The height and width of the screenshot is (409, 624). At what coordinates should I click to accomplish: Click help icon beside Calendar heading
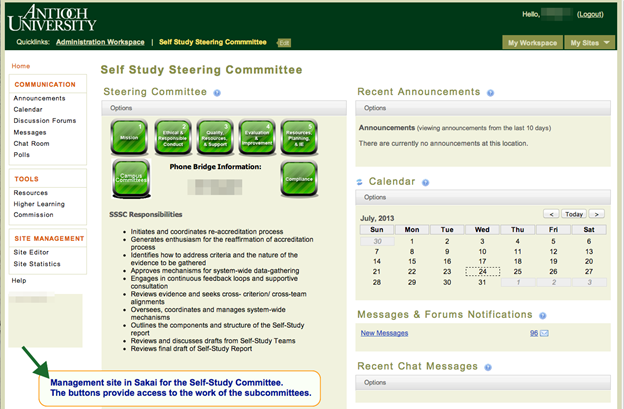(425, 183)
